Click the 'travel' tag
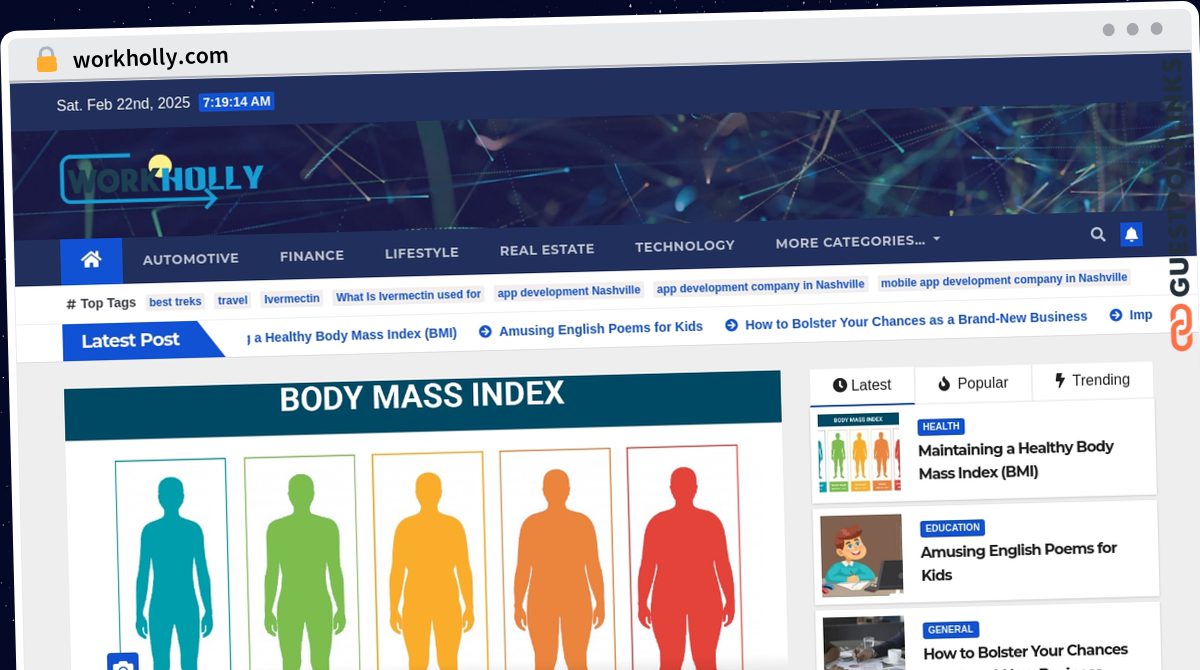Viewport: 1200px width, 670px height. tap(232, 300)
